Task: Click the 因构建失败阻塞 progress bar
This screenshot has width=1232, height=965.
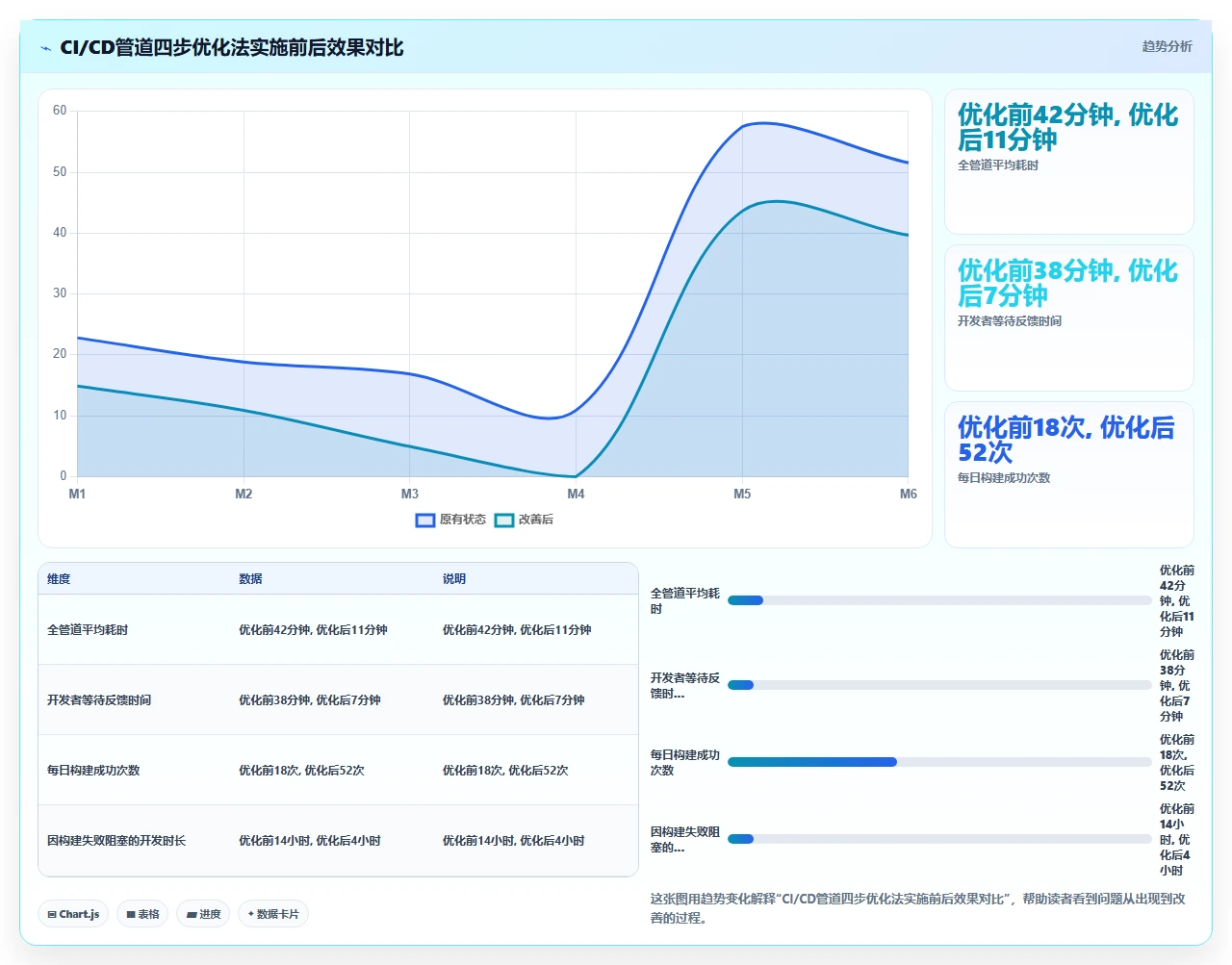Action: tap(939, 839)
